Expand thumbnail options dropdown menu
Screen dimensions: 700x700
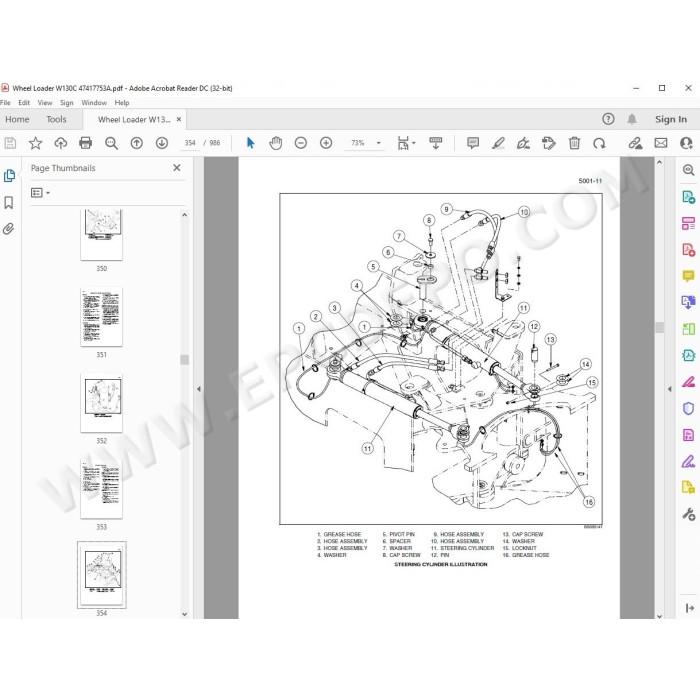coord(40,193)
